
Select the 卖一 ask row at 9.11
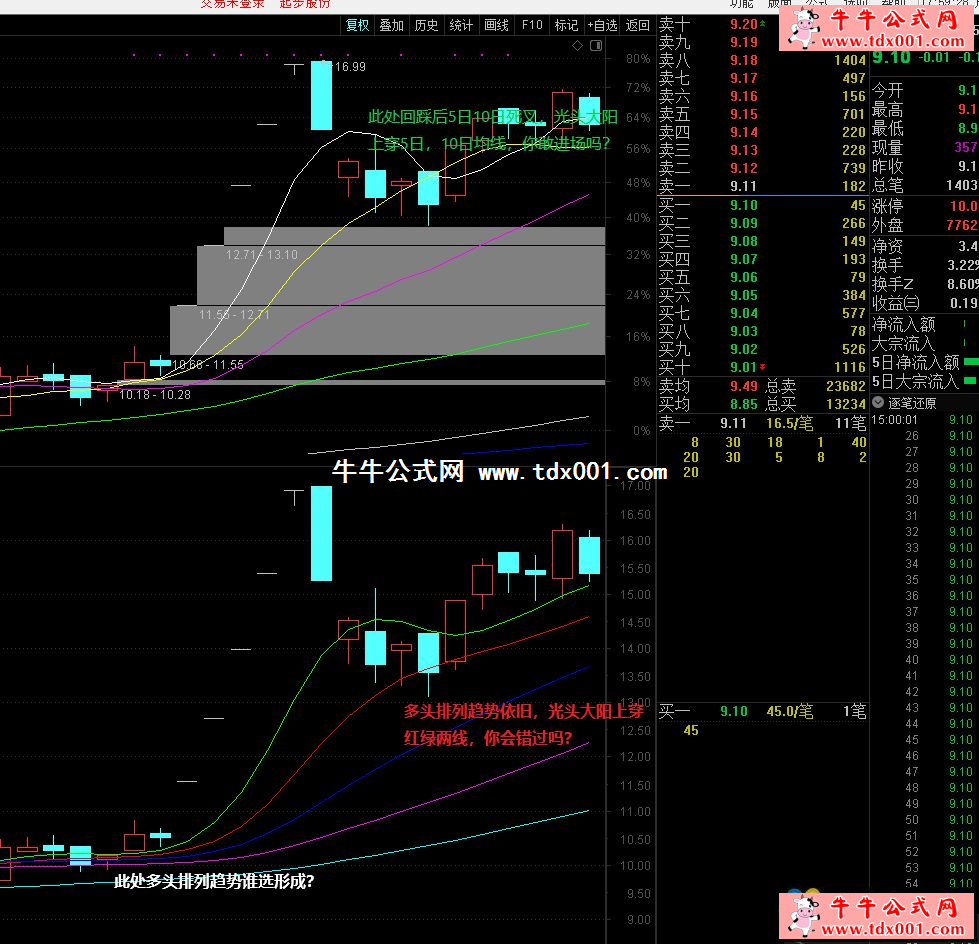click(x=762, y=186)
